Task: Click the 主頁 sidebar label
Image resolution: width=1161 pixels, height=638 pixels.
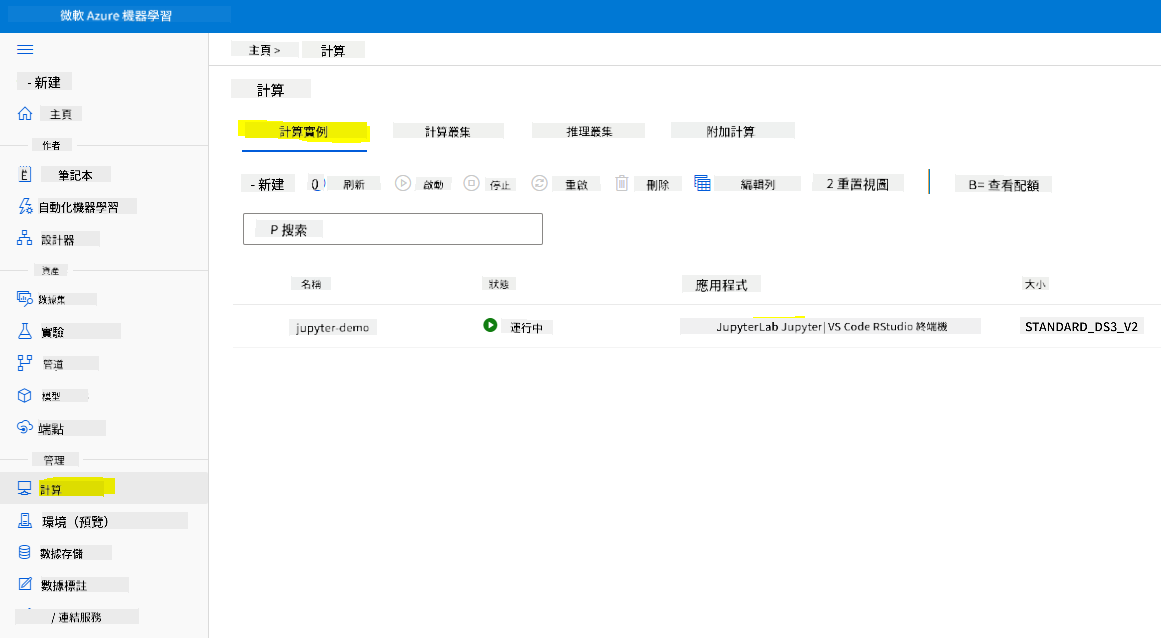Action: [x=61, y=114]
